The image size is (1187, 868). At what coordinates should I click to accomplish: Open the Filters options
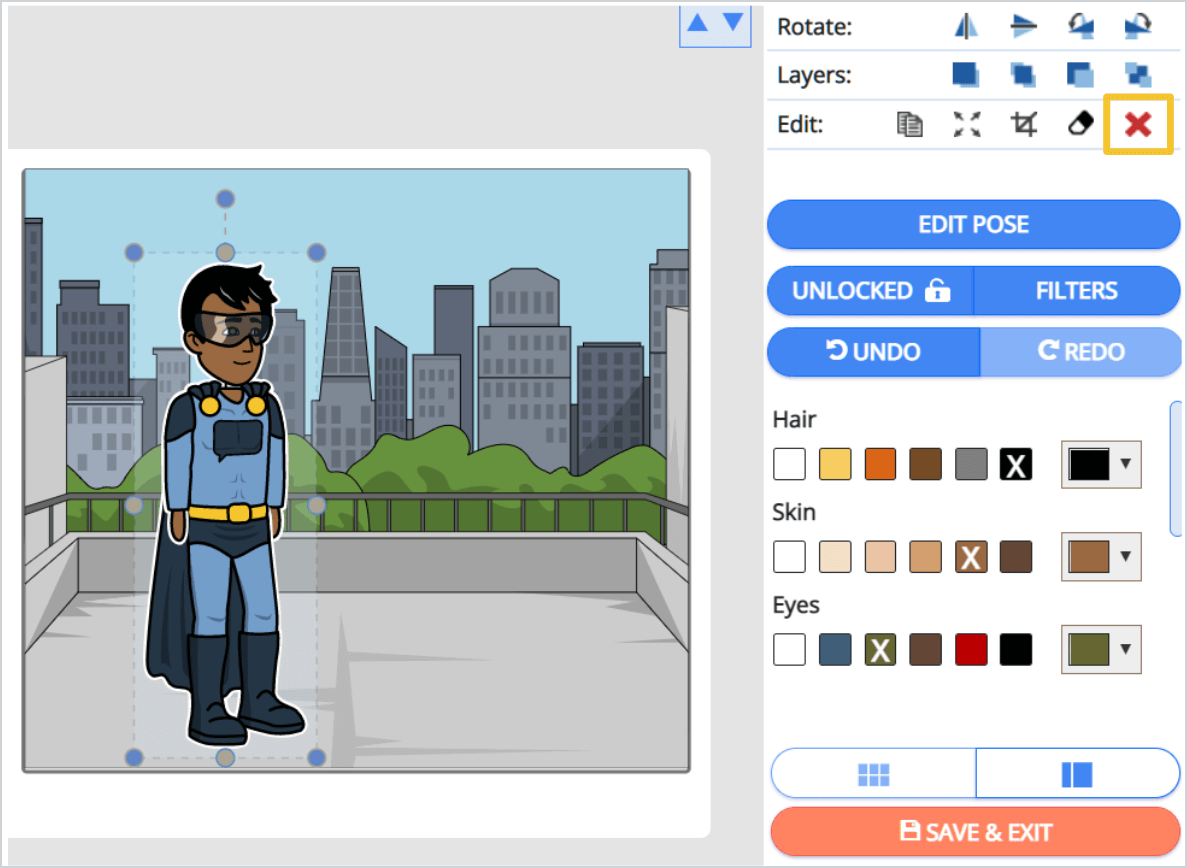pyautogui.click(x=1076, y=291)
